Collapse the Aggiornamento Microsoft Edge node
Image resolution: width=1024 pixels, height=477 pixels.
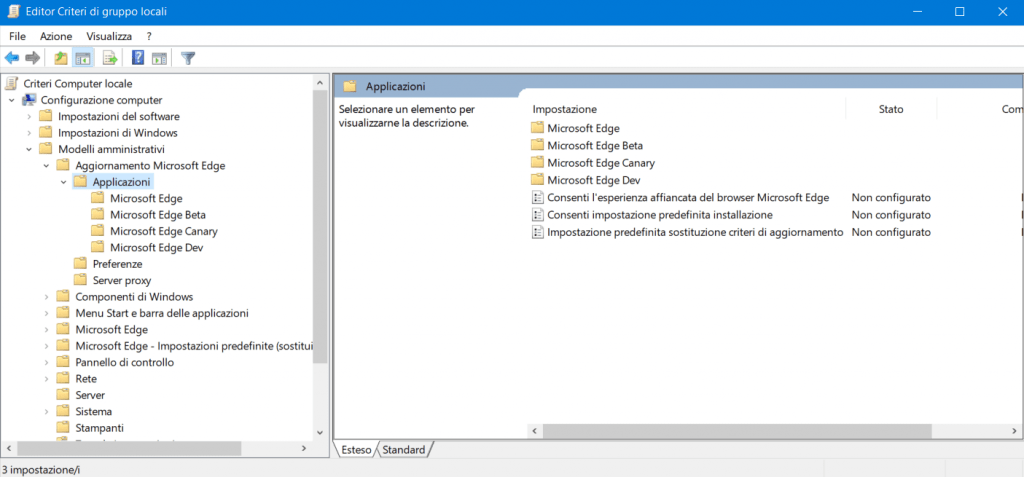click(x=46, y=165)
